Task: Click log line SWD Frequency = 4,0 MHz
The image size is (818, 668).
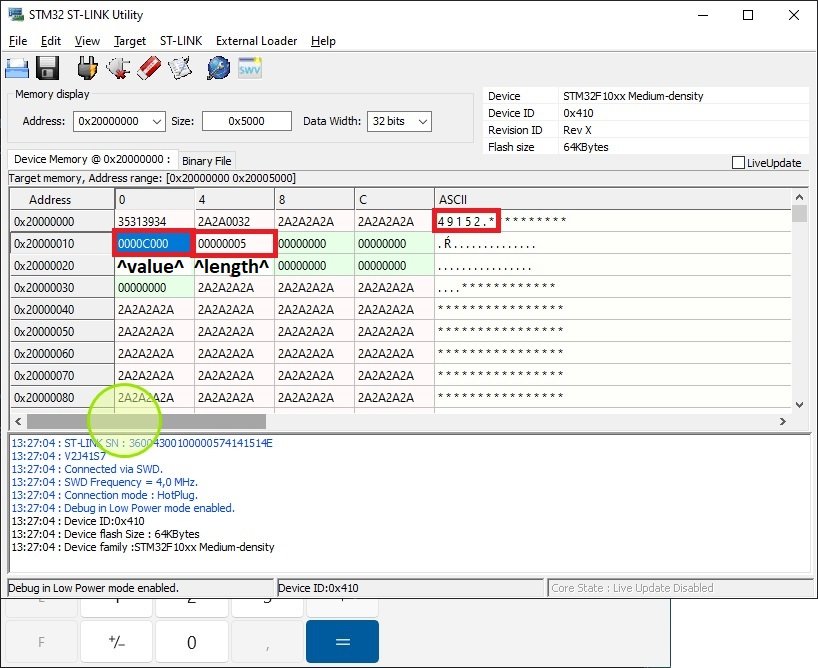Action: (105, 482)
